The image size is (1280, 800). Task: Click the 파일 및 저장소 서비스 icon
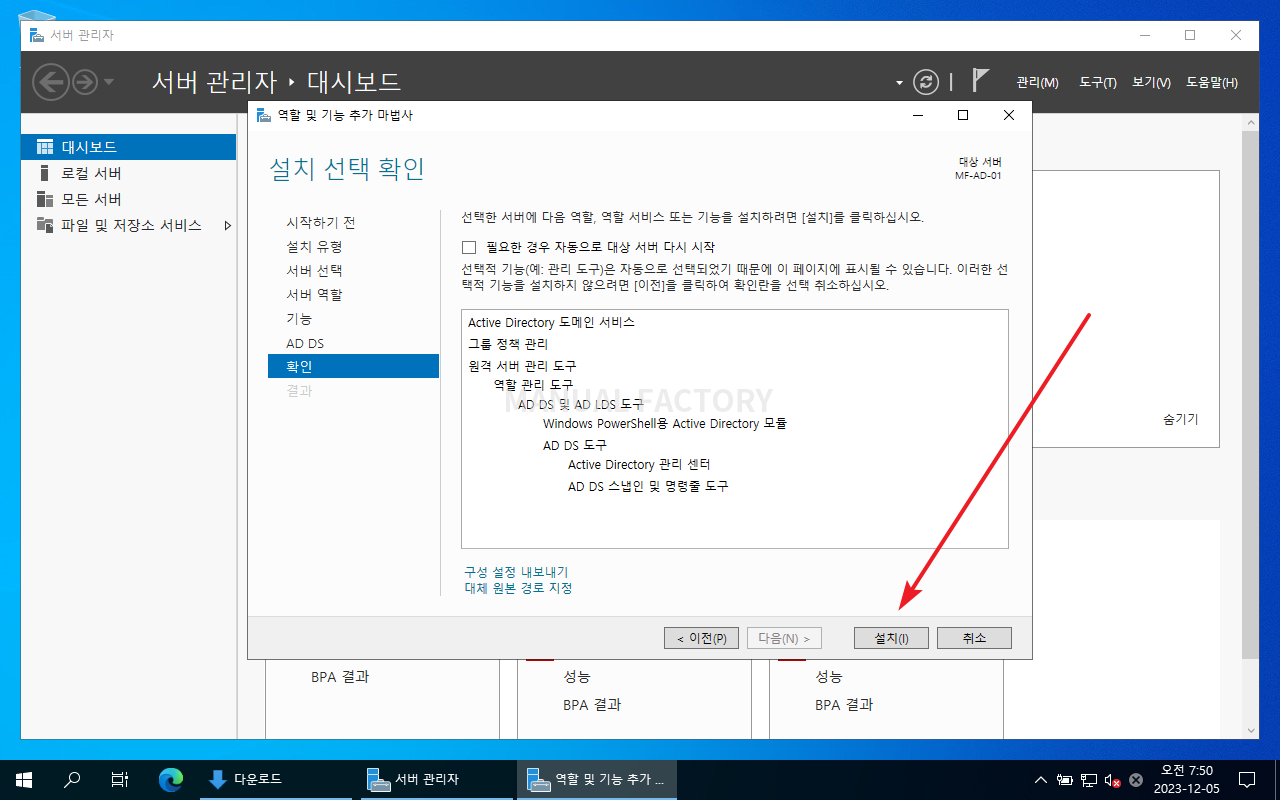click(x=44, y=225)
